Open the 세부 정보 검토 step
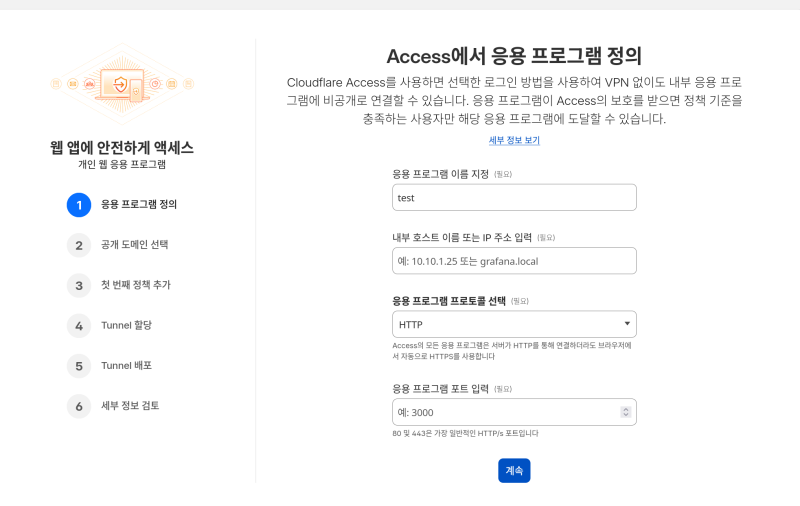Image resolution: width=800 pixels, height=506 pixels. click(130, 406)
